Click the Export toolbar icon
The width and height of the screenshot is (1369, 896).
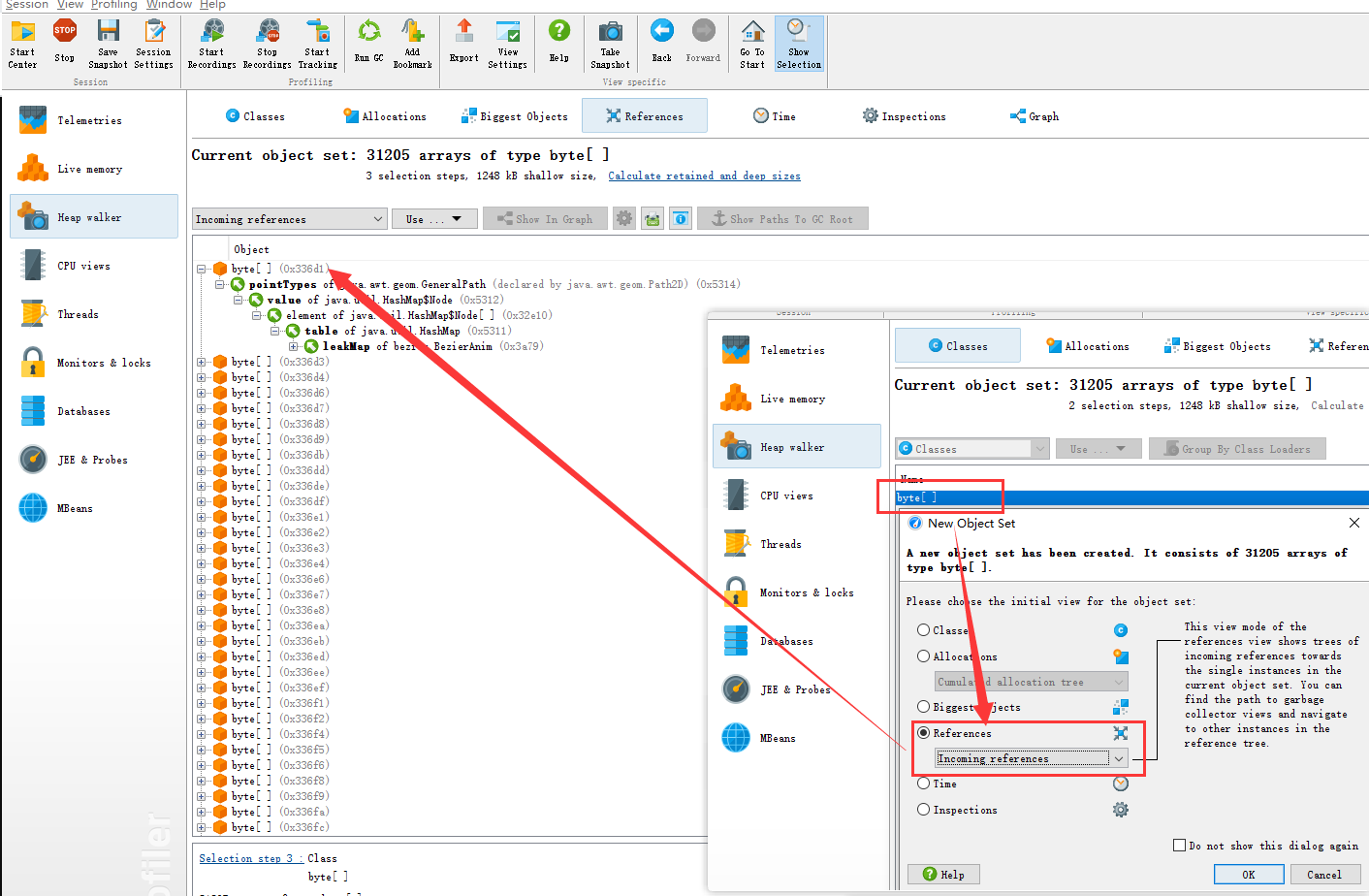pos(463,39)
